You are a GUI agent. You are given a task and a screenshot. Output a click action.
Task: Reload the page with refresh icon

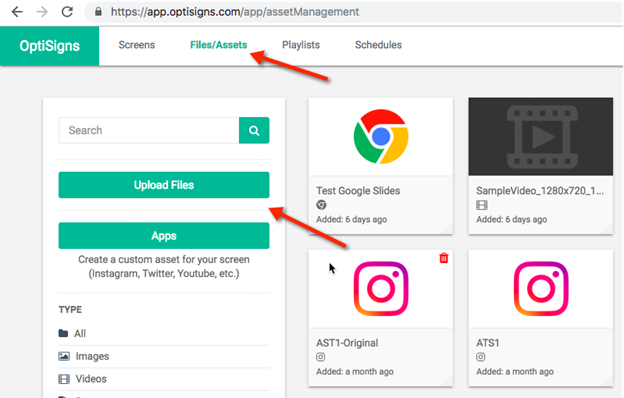click(67, 12)
